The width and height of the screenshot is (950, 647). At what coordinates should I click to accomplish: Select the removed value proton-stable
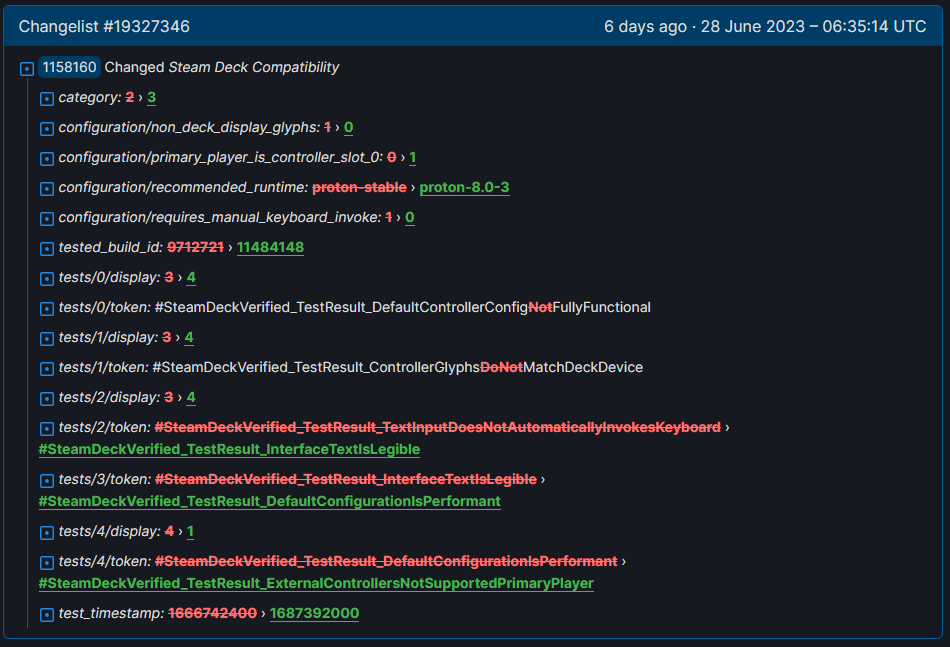[x=359, y=187]
